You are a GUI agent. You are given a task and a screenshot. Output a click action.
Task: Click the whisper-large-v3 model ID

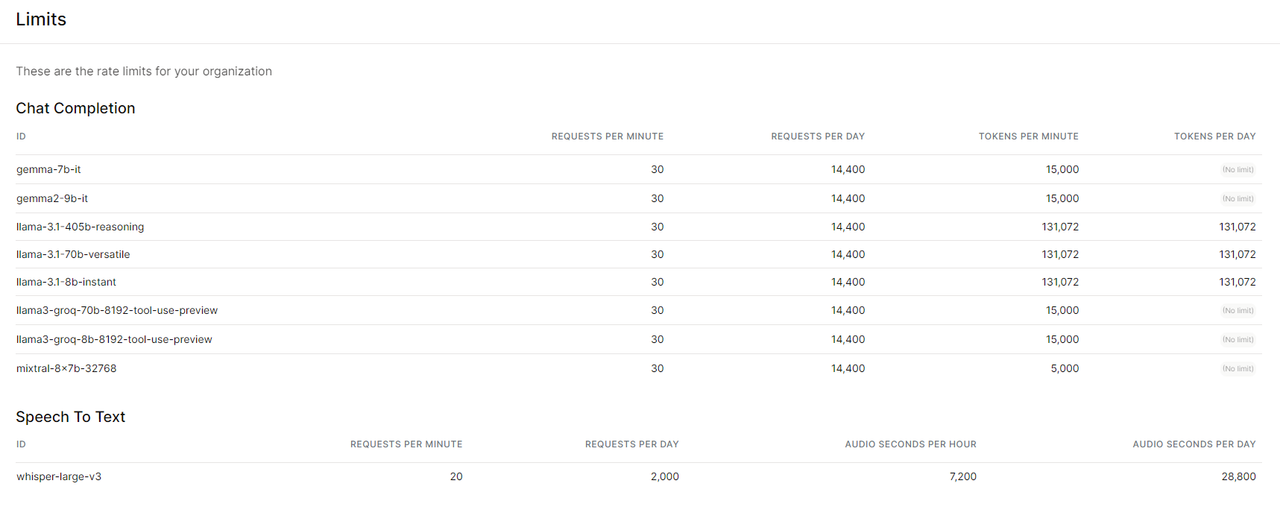59,477
